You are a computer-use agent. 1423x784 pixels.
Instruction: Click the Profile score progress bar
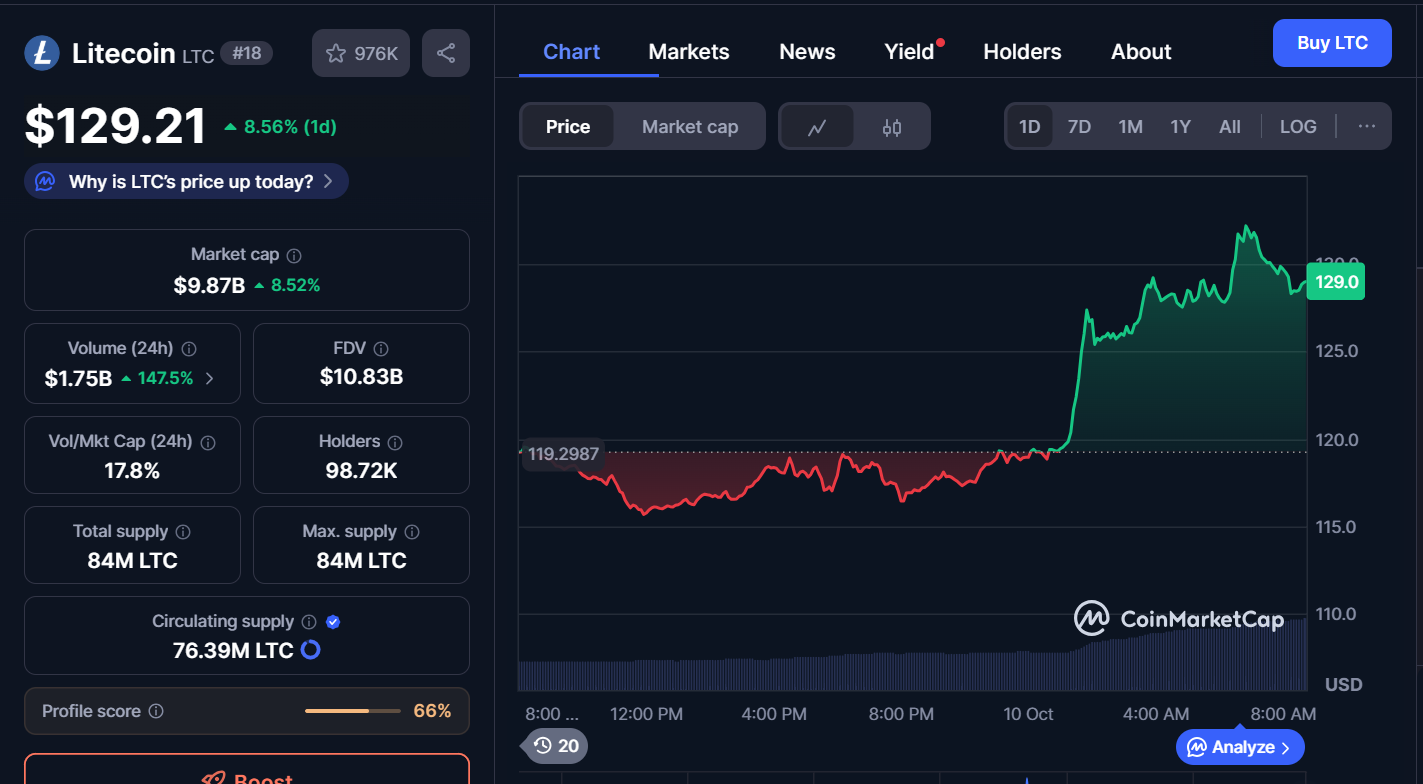[351, 711]
